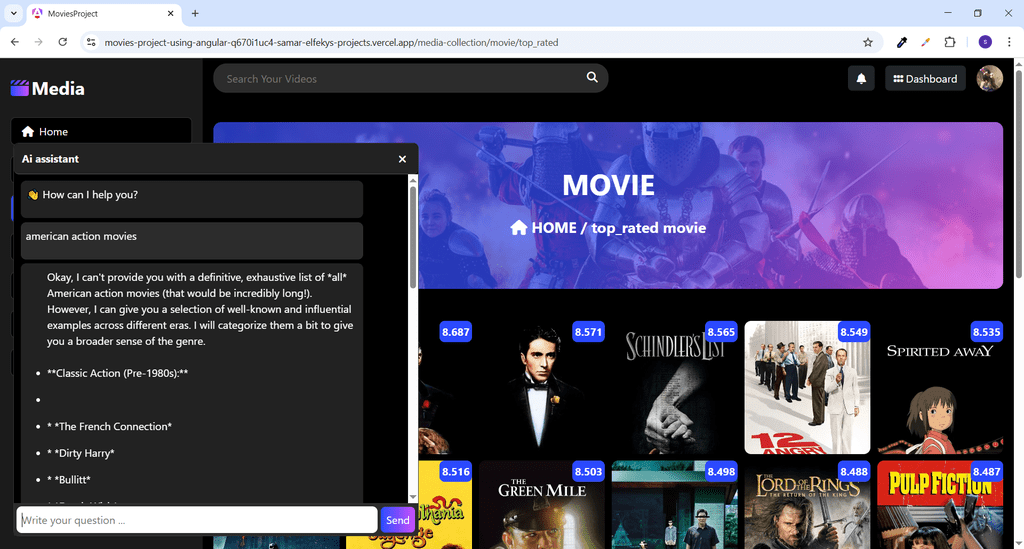1024x549 pixels.
Task: Click the HOME breadcrumb link
Action: (554, 228)
